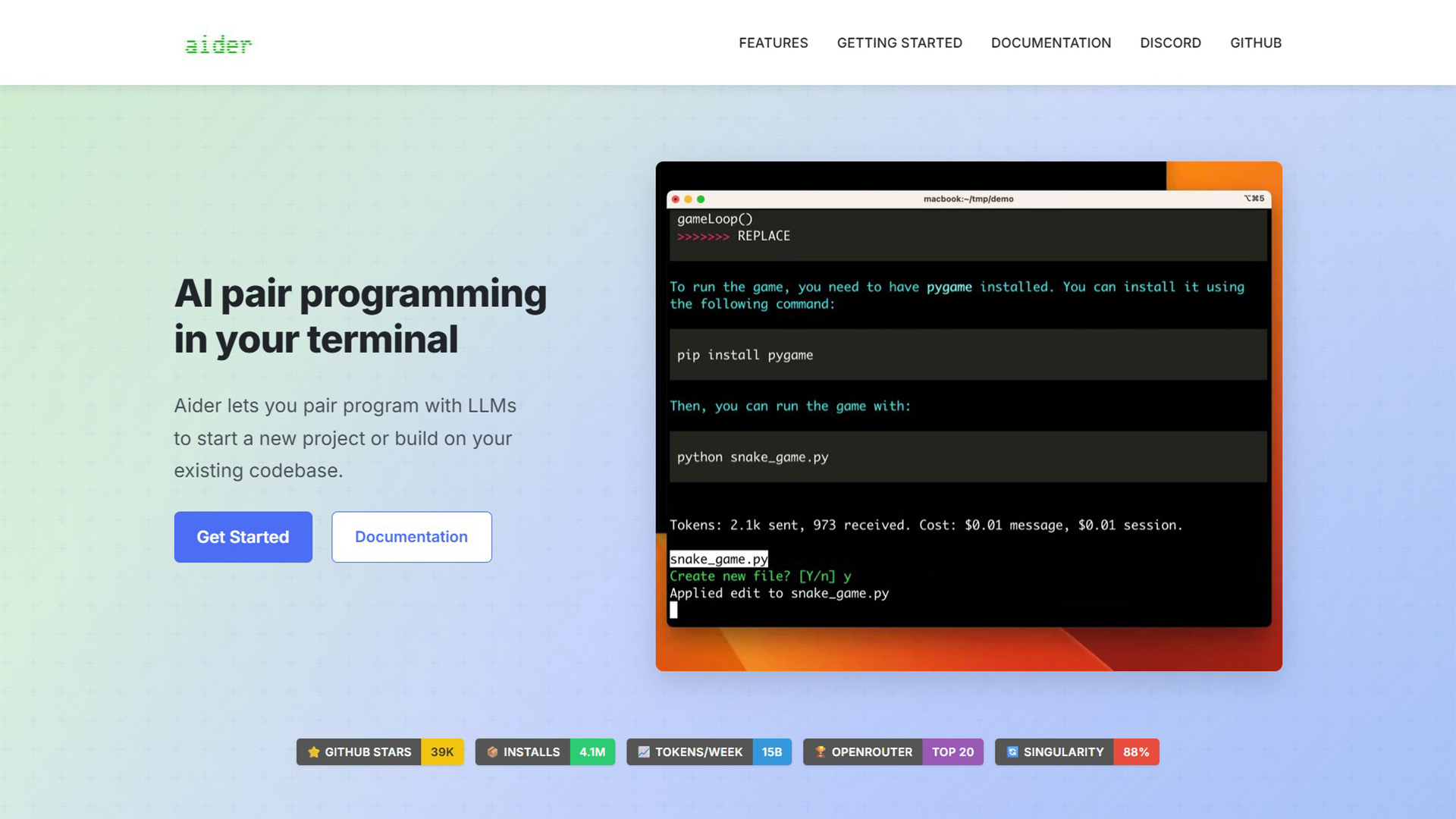The height and width of the screenshot is (819, 1456).
Task: Click the outlined Documentation button
Action: click(411, 537)
